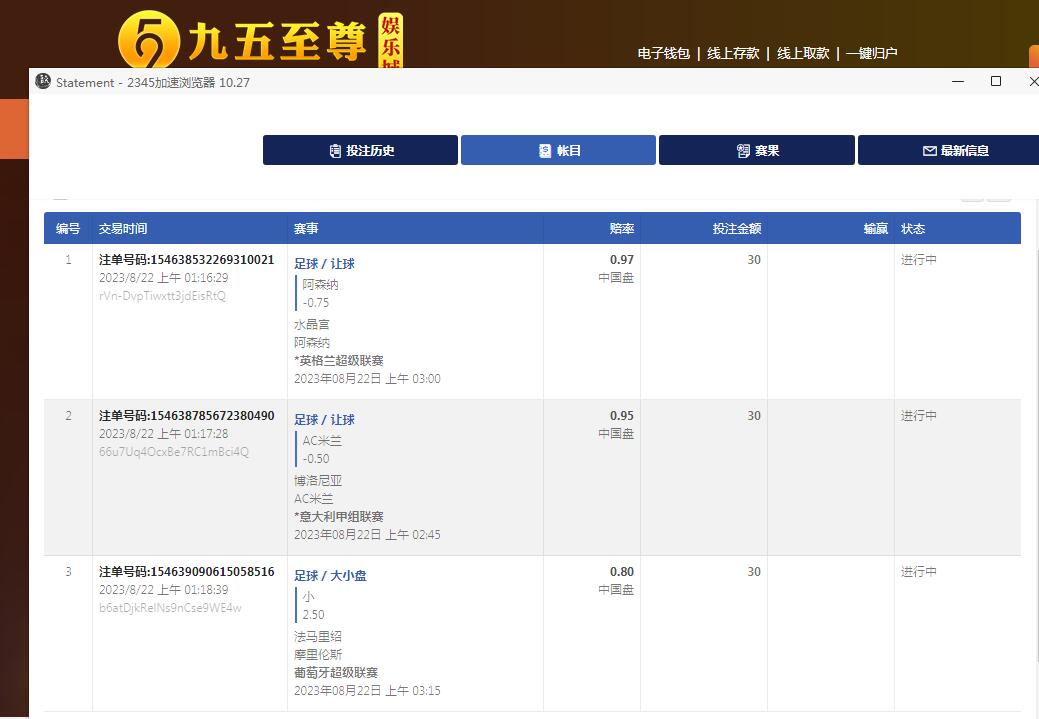Screen dimensions: 1039x719
Task: Open the 投注历史 betting history tab
Action: pyautogui.click(x=360, y=150)
